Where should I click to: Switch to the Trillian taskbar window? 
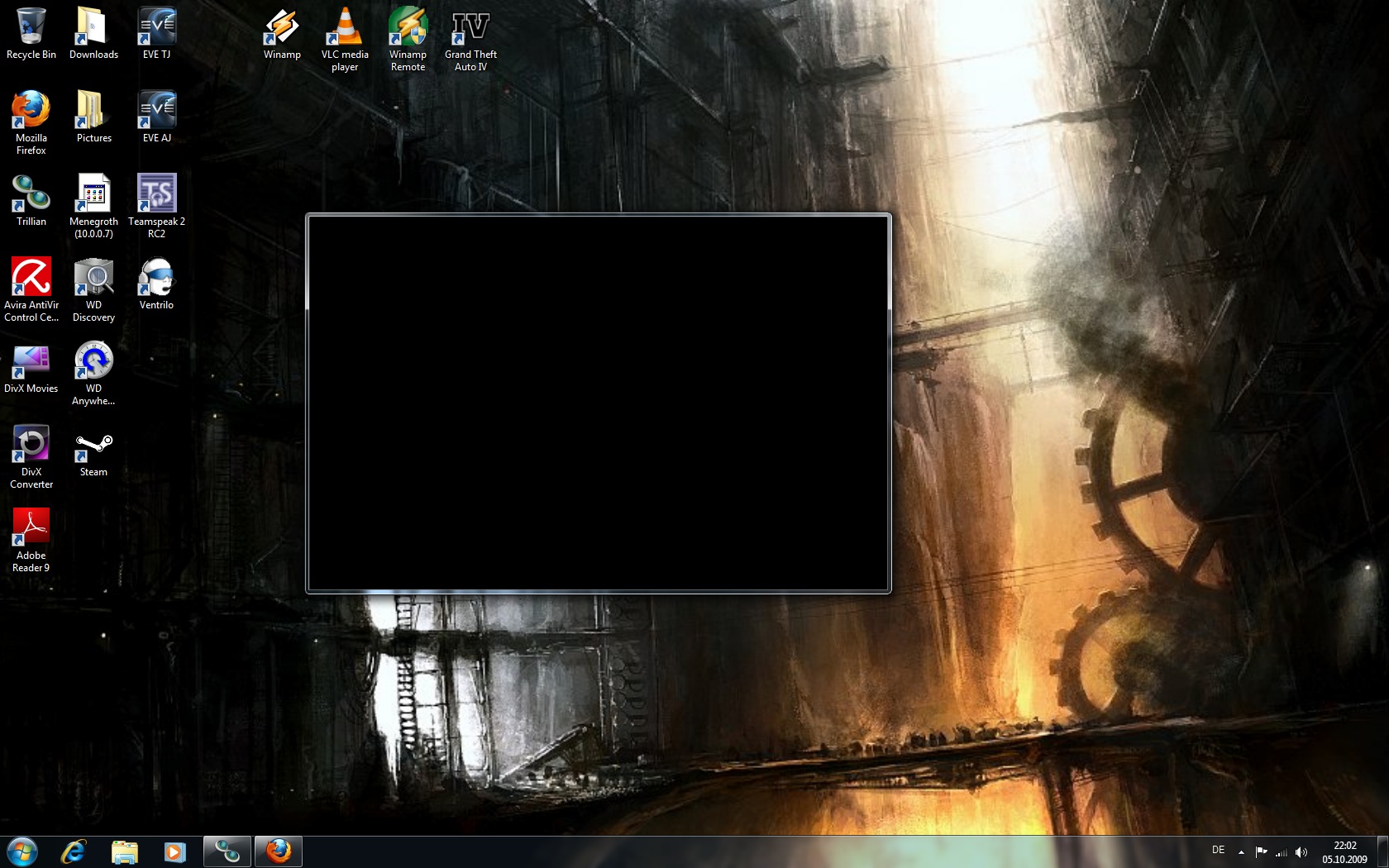point(227,851)
